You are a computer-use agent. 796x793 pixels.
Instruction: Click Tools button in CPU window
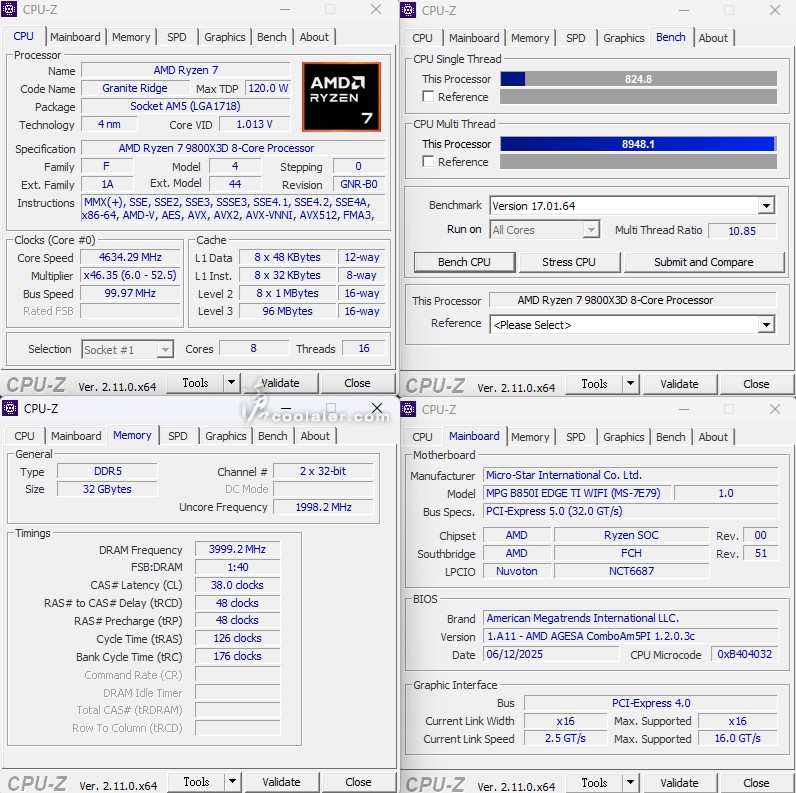[195, 383]
